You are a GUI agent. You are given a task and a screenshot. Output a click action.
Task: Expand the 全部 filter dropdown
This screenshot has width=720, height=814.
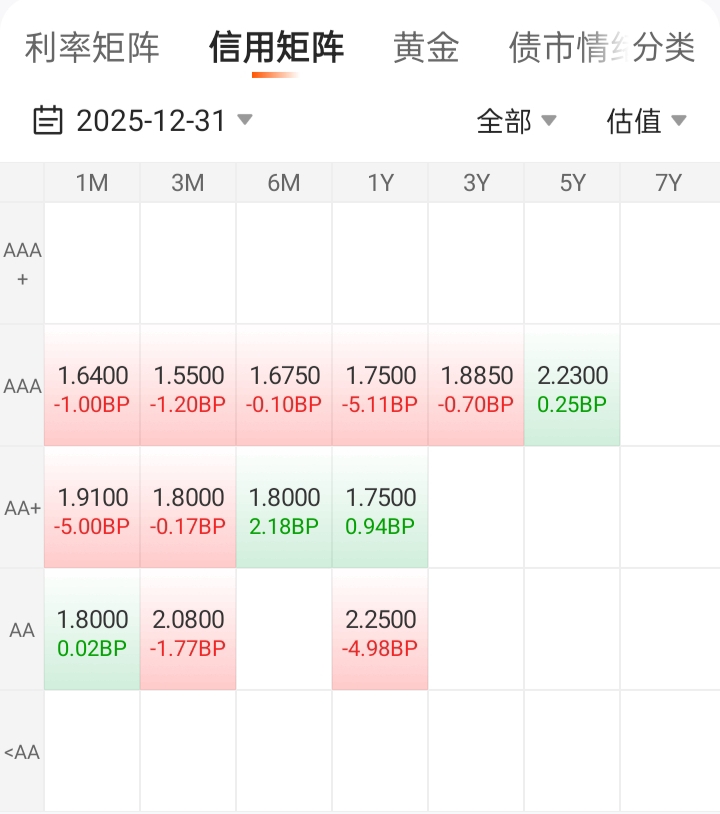pyautogui.click(x=516, y=121)
